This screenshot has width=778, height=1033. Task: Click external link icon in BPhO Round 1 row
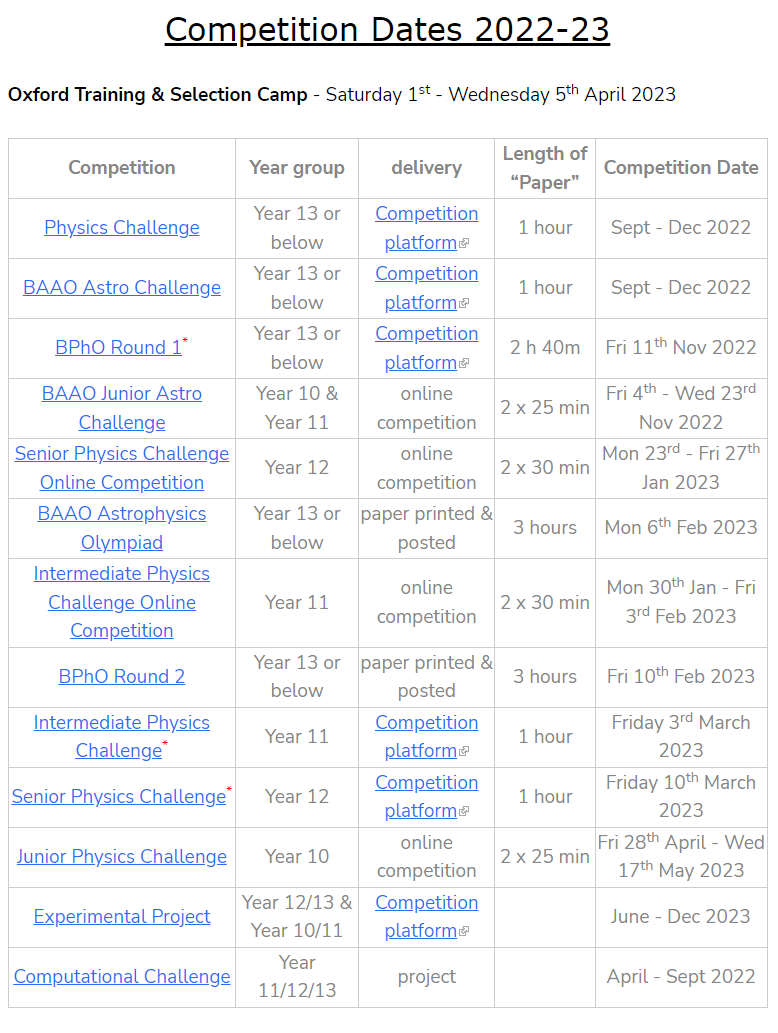coord(464,364)
